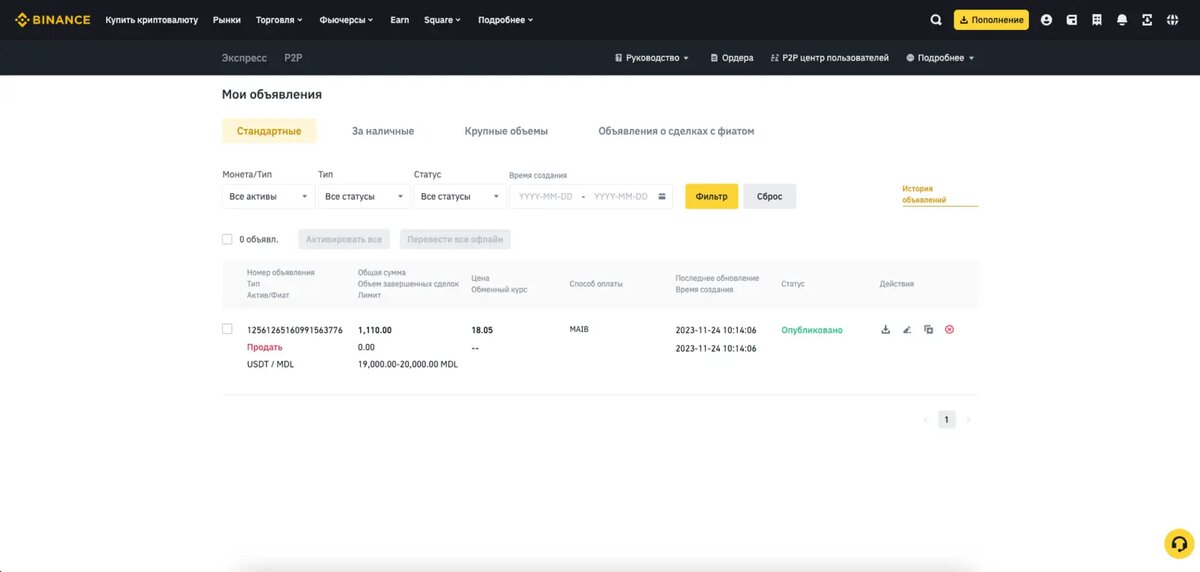Click the globe language icon
Screen dimensions: 1200x572
click(x=1172, y=20)
